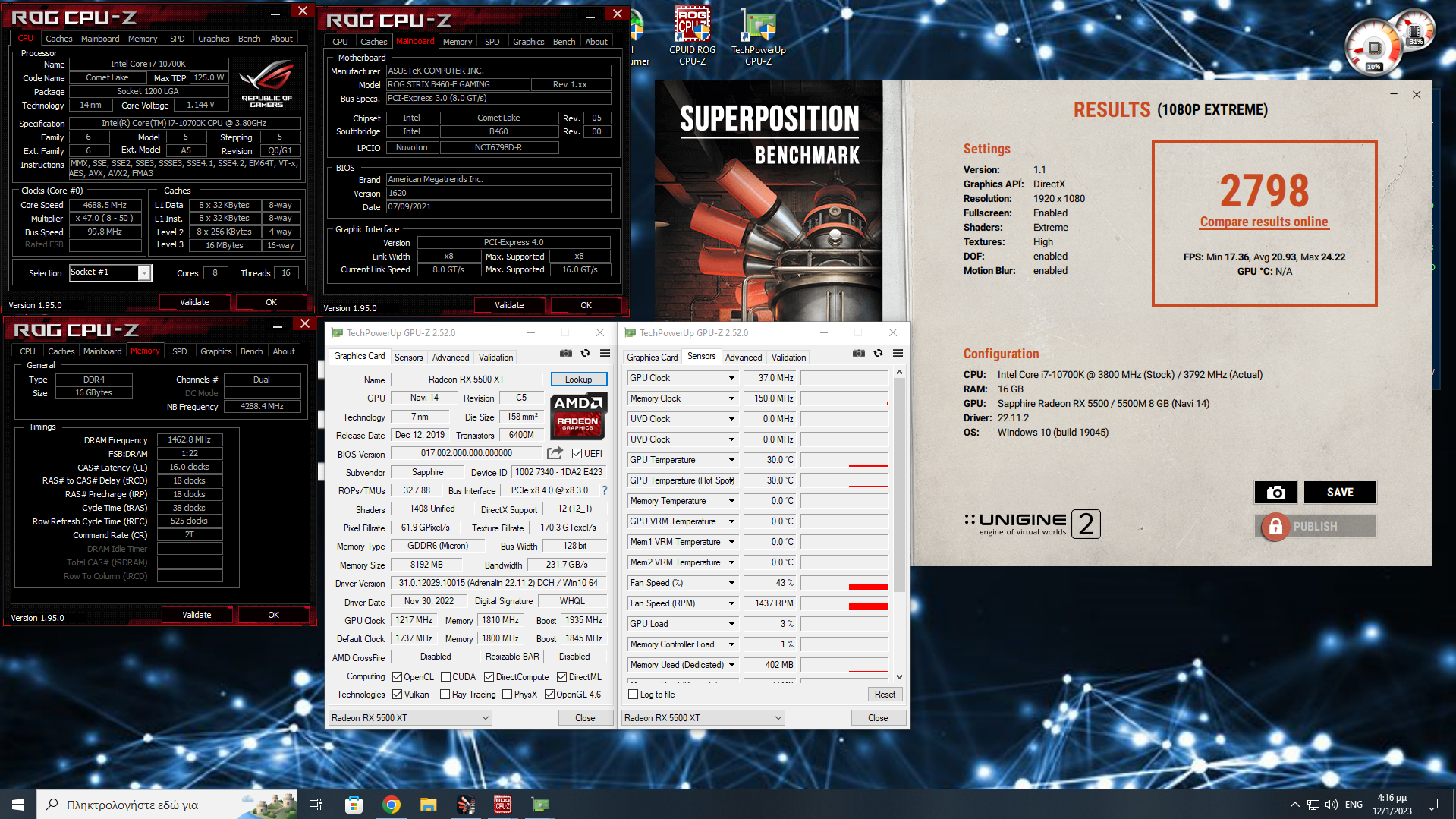Open the Fan Speed (RPM) dropdown
This screenshot has height=819, width=1456.
point(731,603)
